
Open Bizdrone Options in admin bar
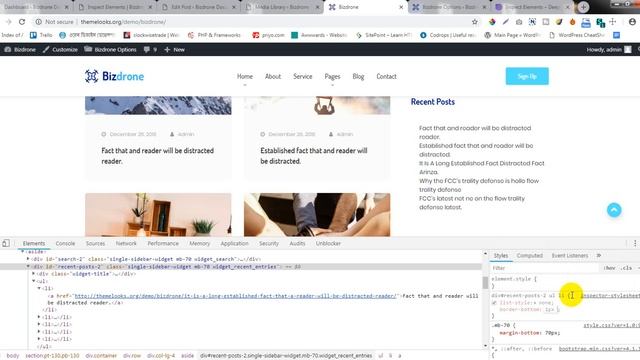pyautogui.click(x=111, y=49)
